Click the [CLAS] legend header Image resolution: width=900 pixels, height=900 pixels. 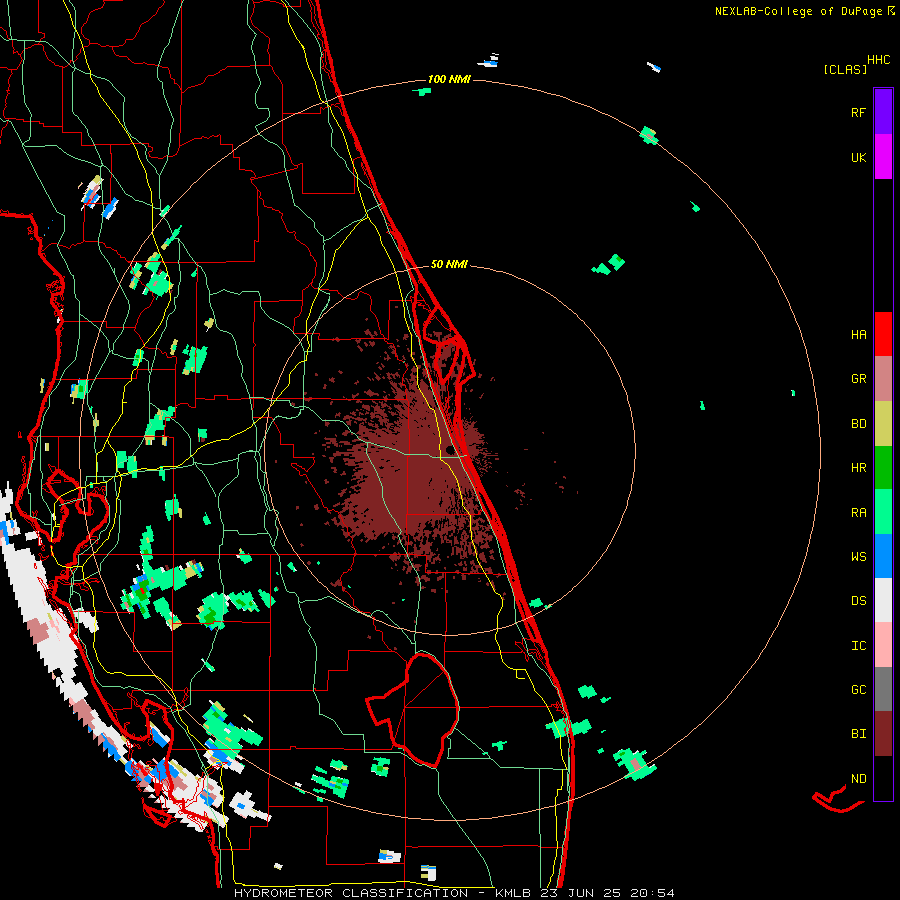point(845,69)
